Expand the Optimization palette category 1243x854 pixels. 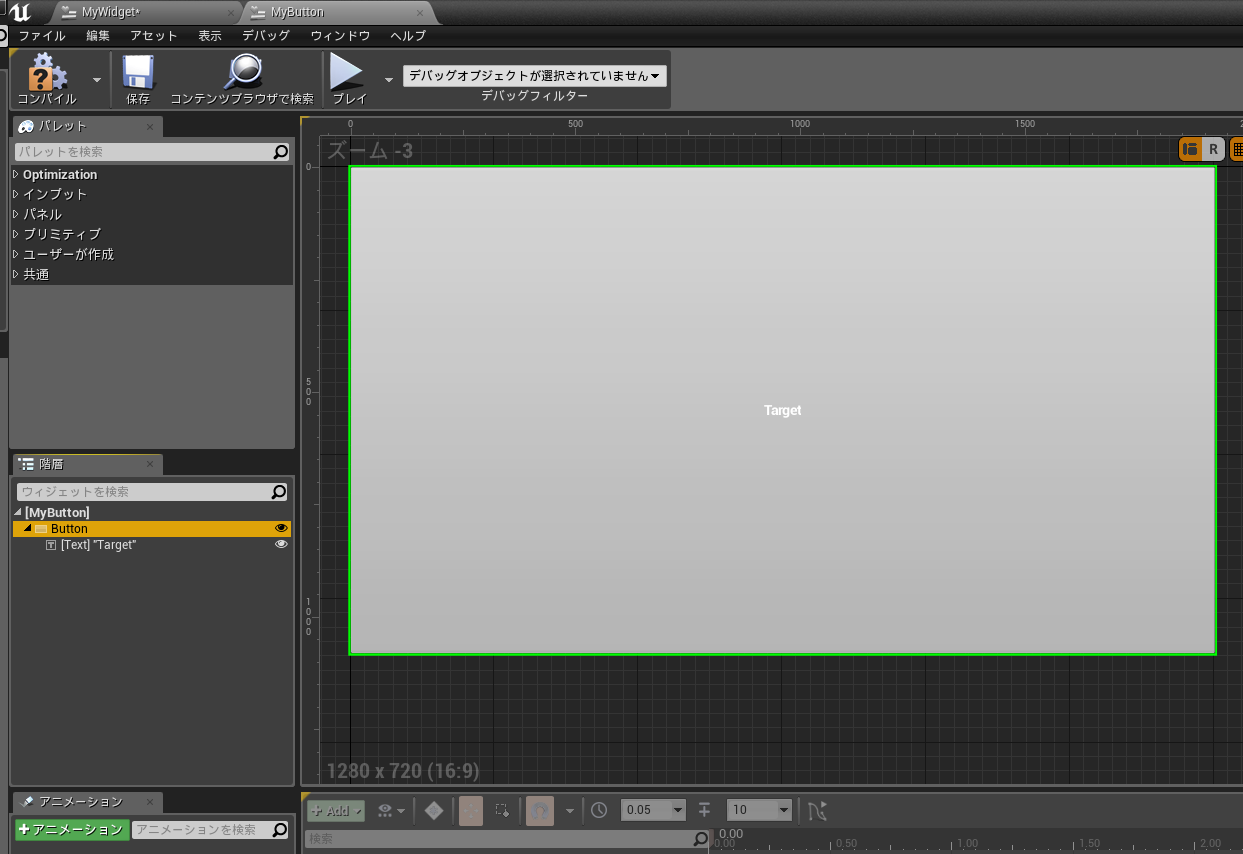pos(16,174)
